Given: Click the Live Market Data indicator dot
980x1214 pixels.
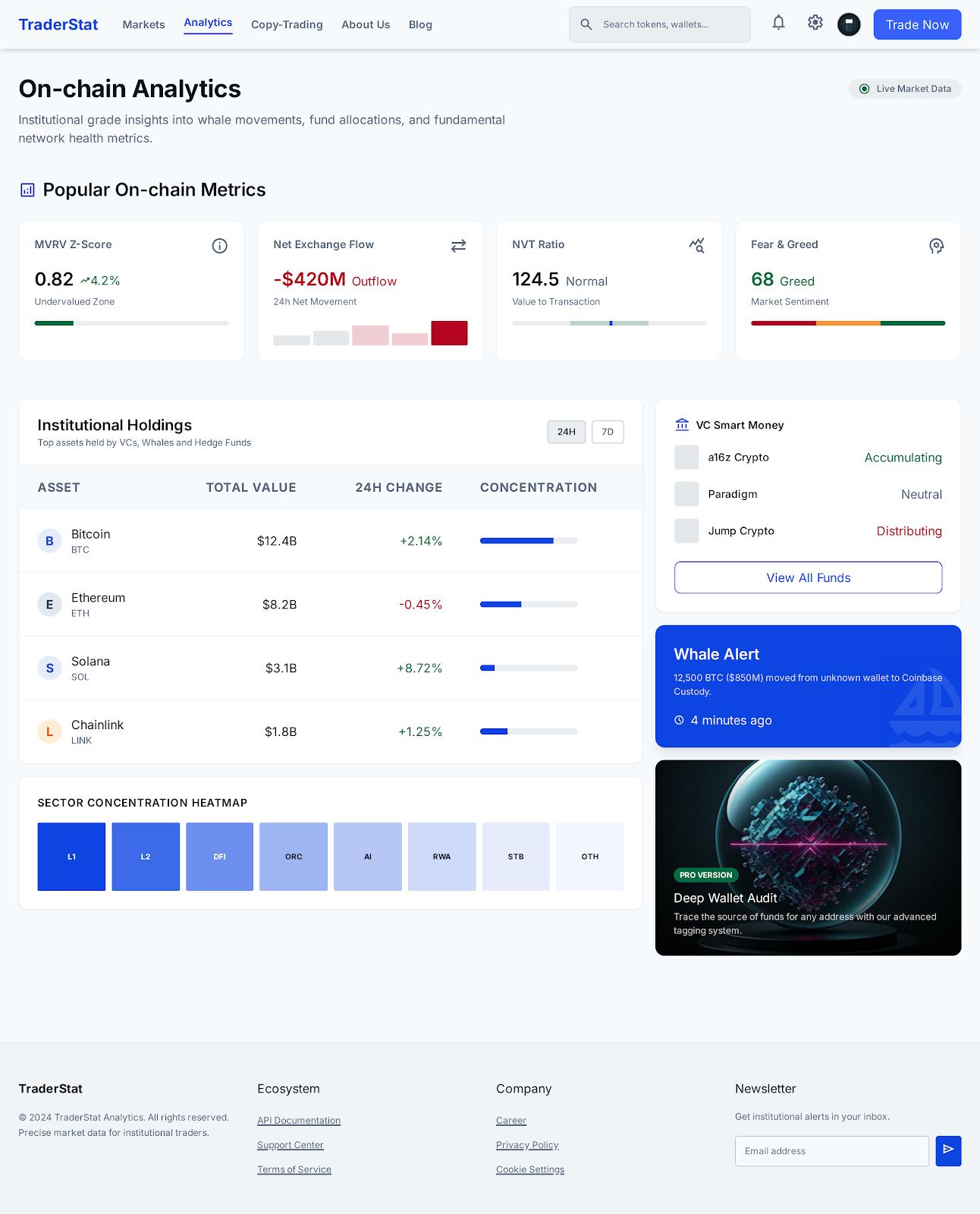Looking at the screenshot, I should (x=864, y=89).
